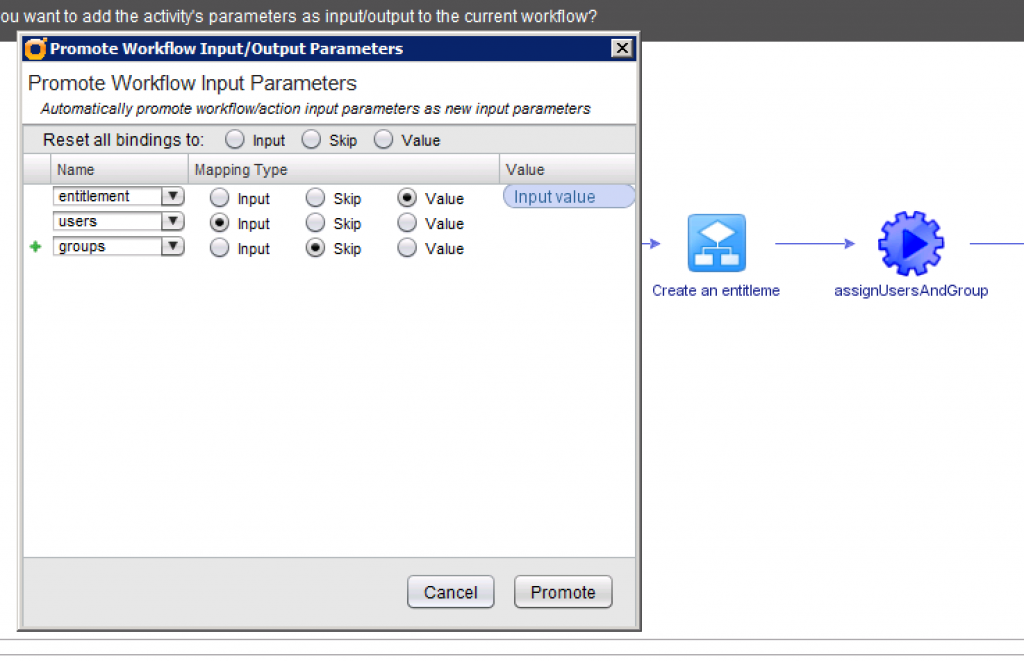
Task: Click the green plus icon beside groups
Action: coord(36,247)
